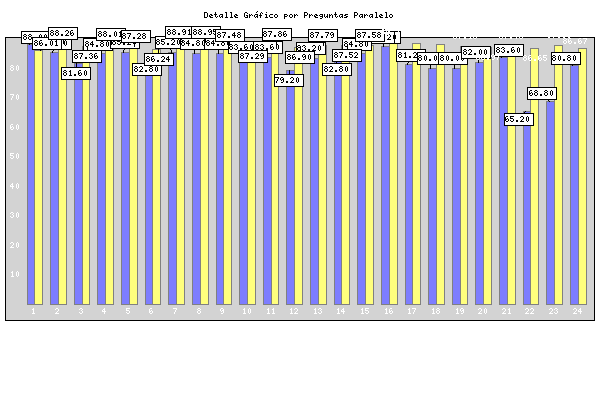Click the 83.20 value label
This screenshot has height=400, width=600.
coord(311,48)
